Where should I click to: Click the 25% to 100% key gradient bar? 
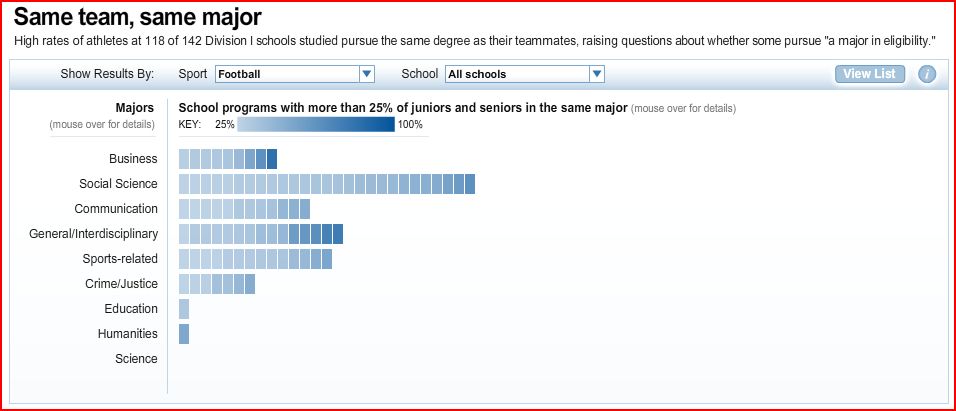(x=316, y=125)
